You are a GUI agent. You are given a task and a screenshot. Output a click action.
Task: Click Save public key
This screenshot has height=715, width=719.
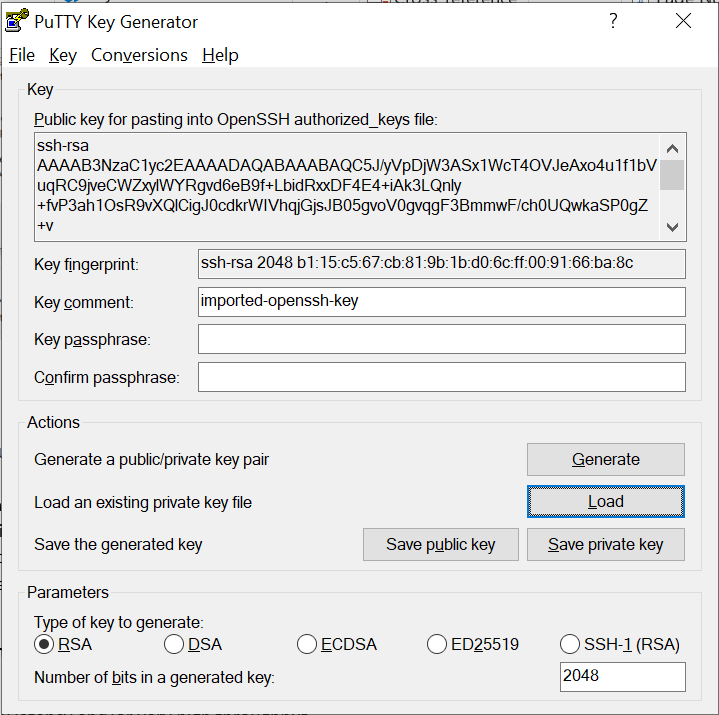[441, 544]
